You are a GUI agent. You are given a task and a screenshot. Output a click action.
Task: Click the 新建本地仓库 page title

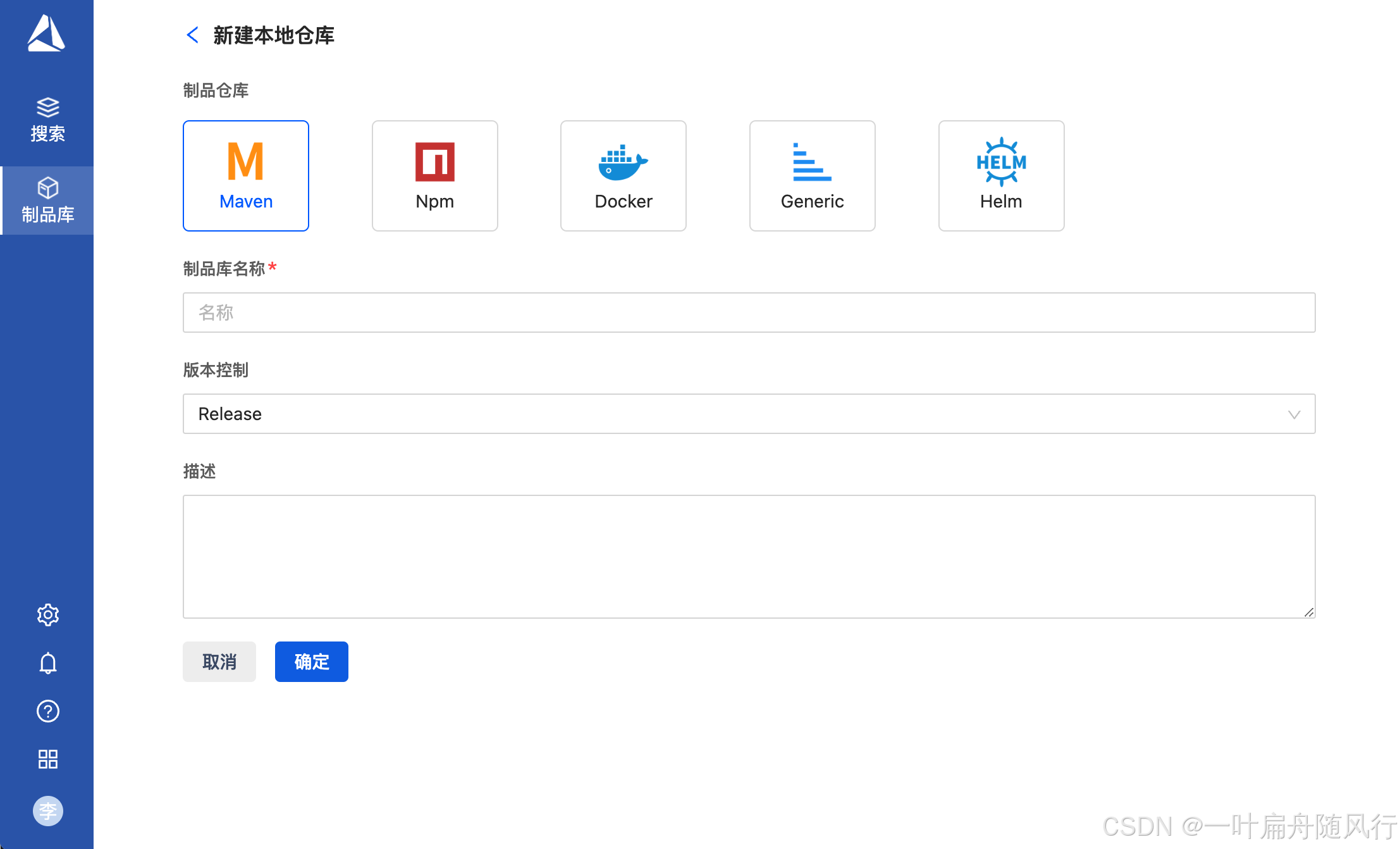click(274, 35)
